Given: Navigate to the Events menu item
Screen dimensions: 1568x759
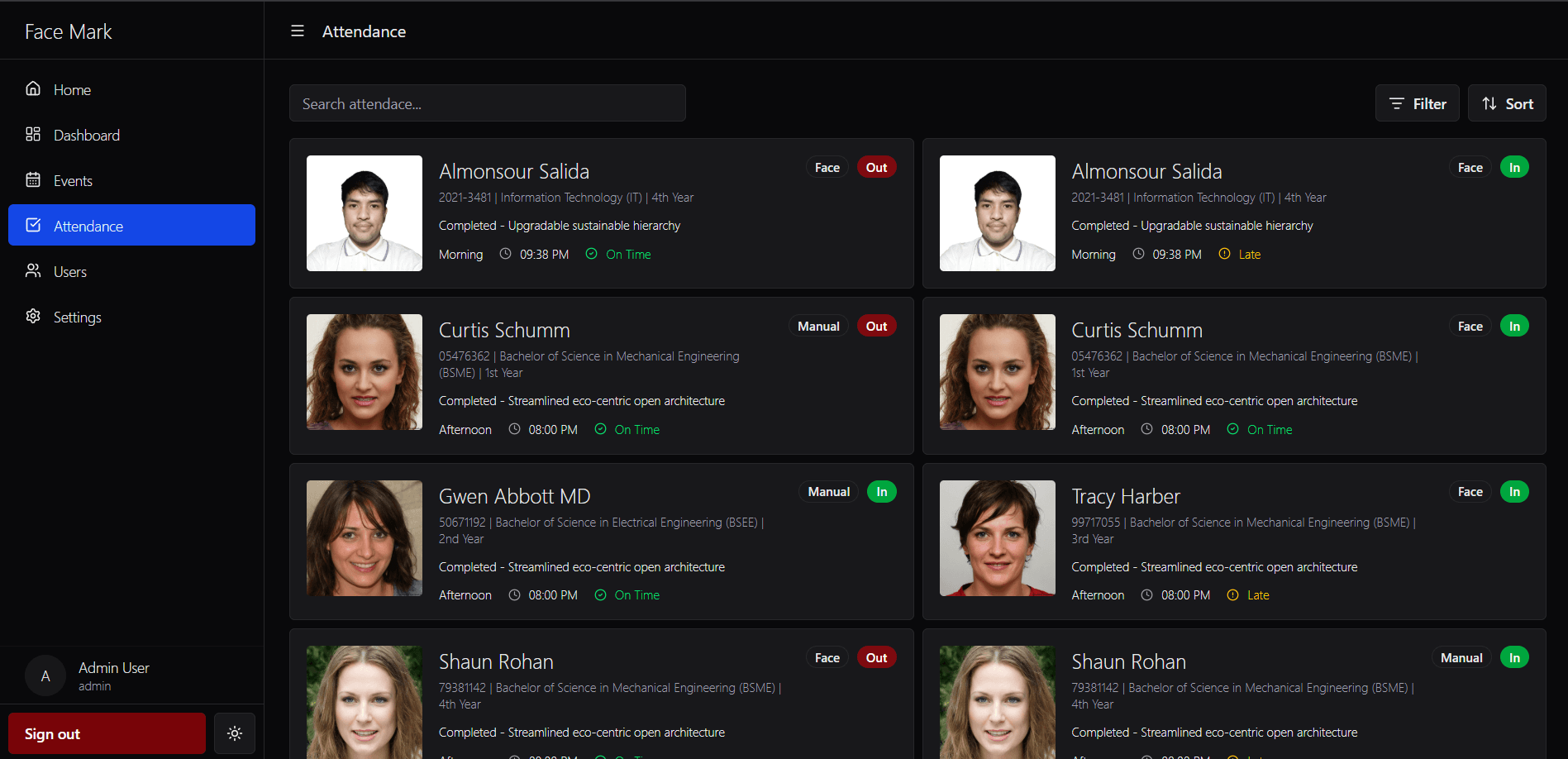Looking at the screenshot, I should (73, 181).
